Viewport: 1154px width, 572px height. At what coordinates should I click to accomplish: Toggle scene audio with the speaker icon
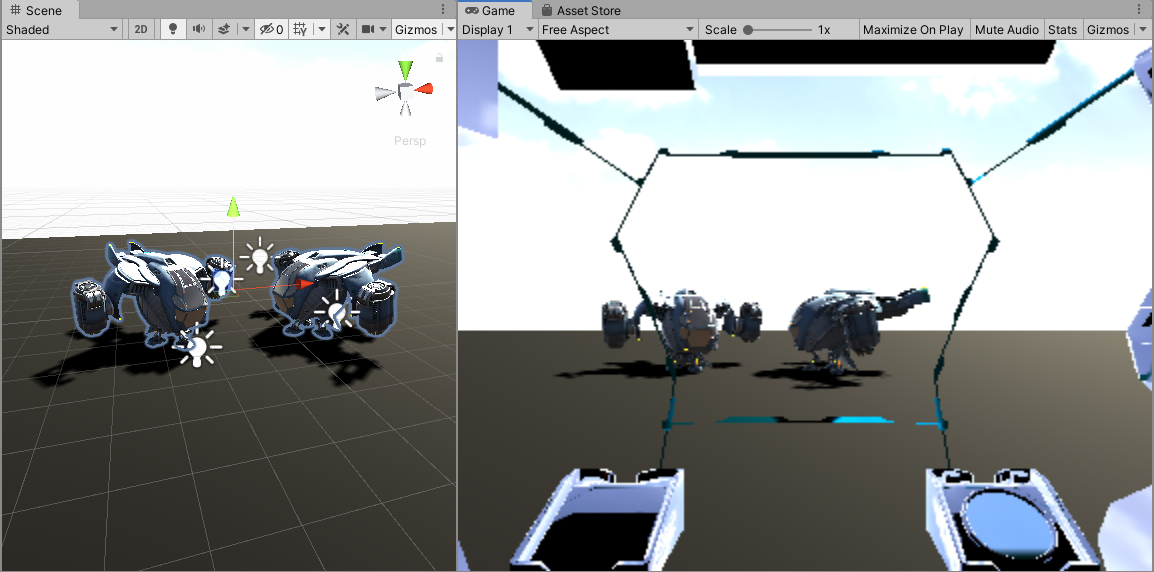pyautogui.click(x=199, y=29)
